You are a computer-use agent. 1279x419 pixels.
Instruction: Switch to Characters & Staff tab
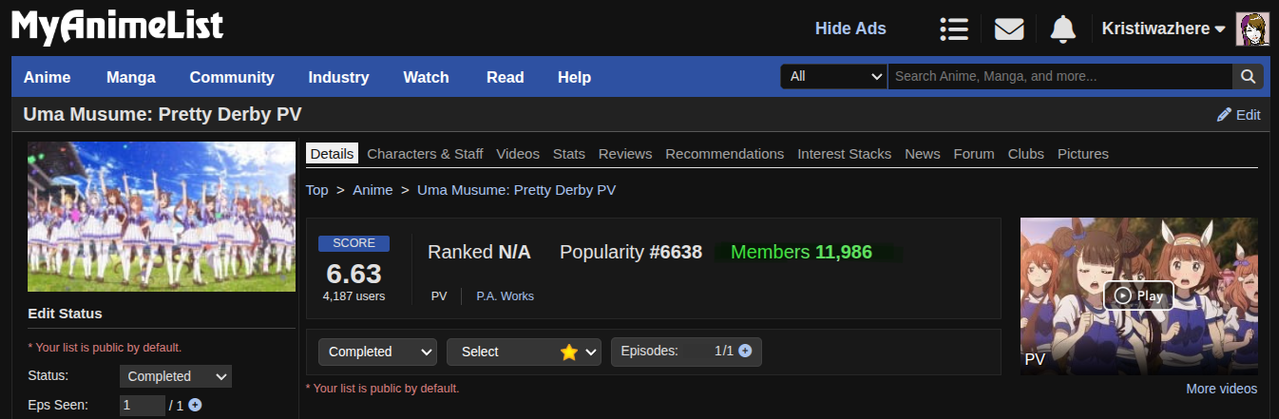coord(425,154)
